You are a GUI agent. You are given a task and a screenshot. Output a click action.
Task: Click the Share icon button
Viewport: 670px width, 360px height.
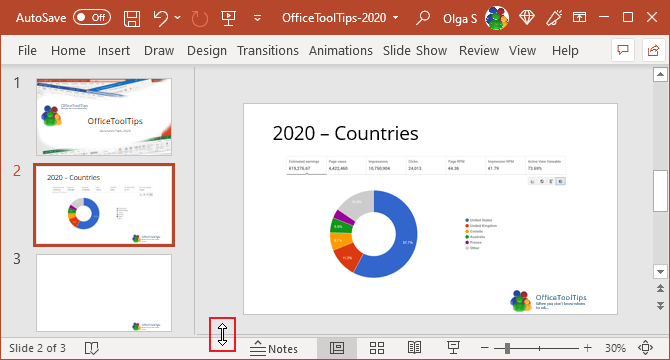tap(653, 50)
